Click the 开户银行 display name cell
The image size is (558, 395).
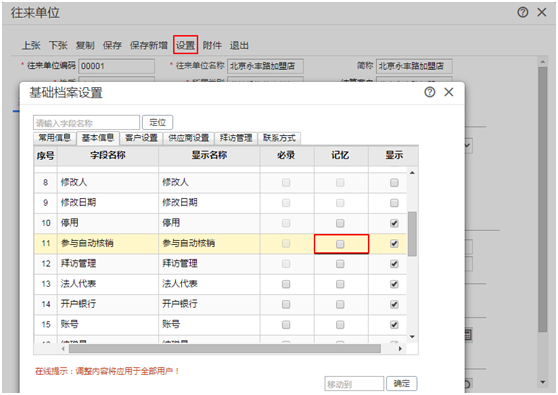(x=209, y=305)
